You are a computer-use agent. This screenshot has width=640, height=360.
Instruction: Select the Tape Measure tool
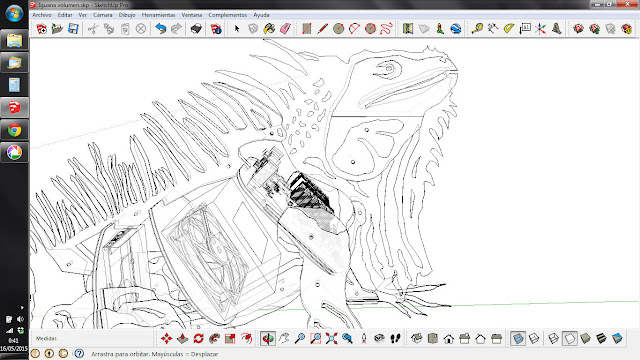[x=477, y=29]
